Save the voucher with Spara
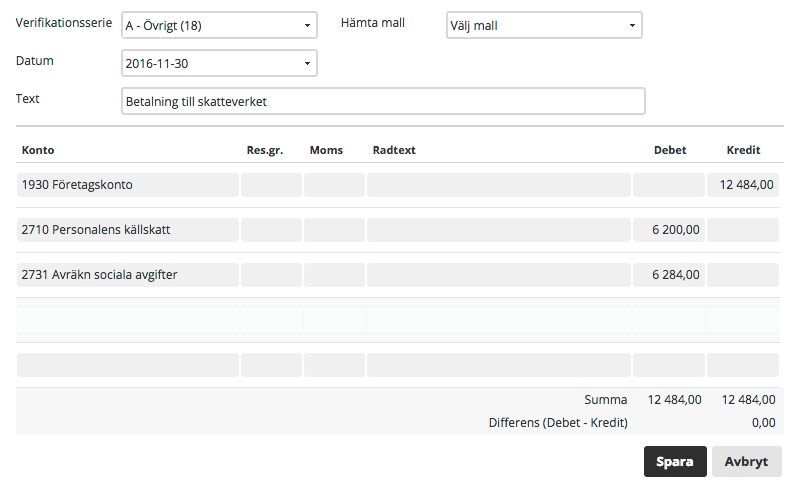The height and width of the screenshot is (487, 792). 675,461
